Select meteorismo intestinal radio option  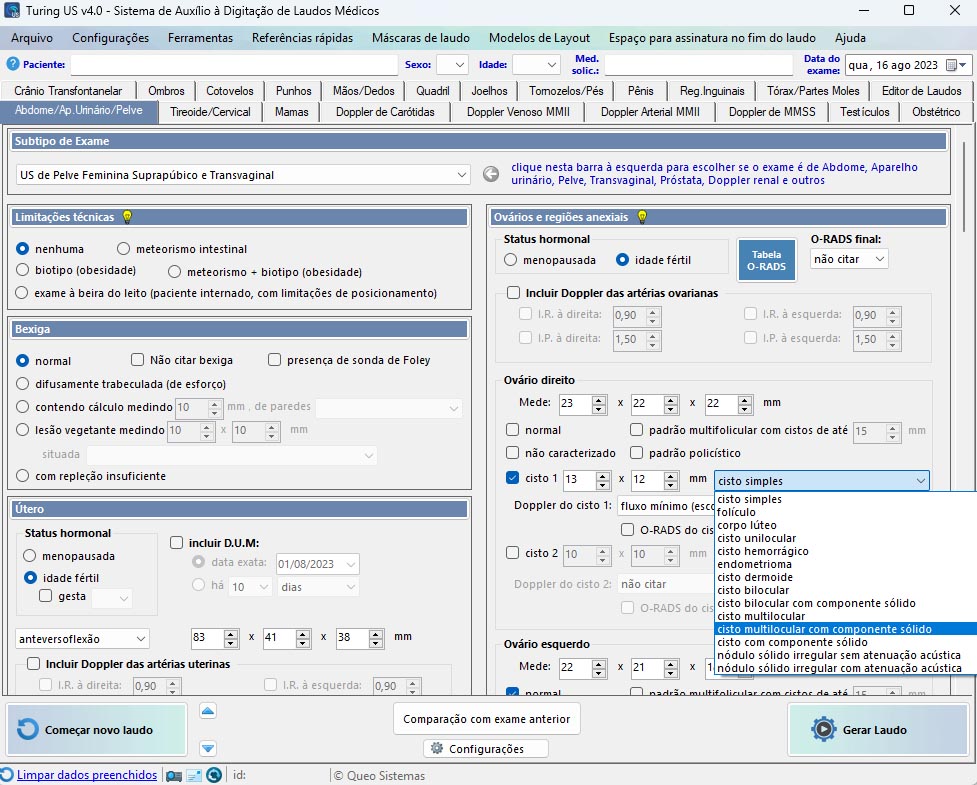124,249
